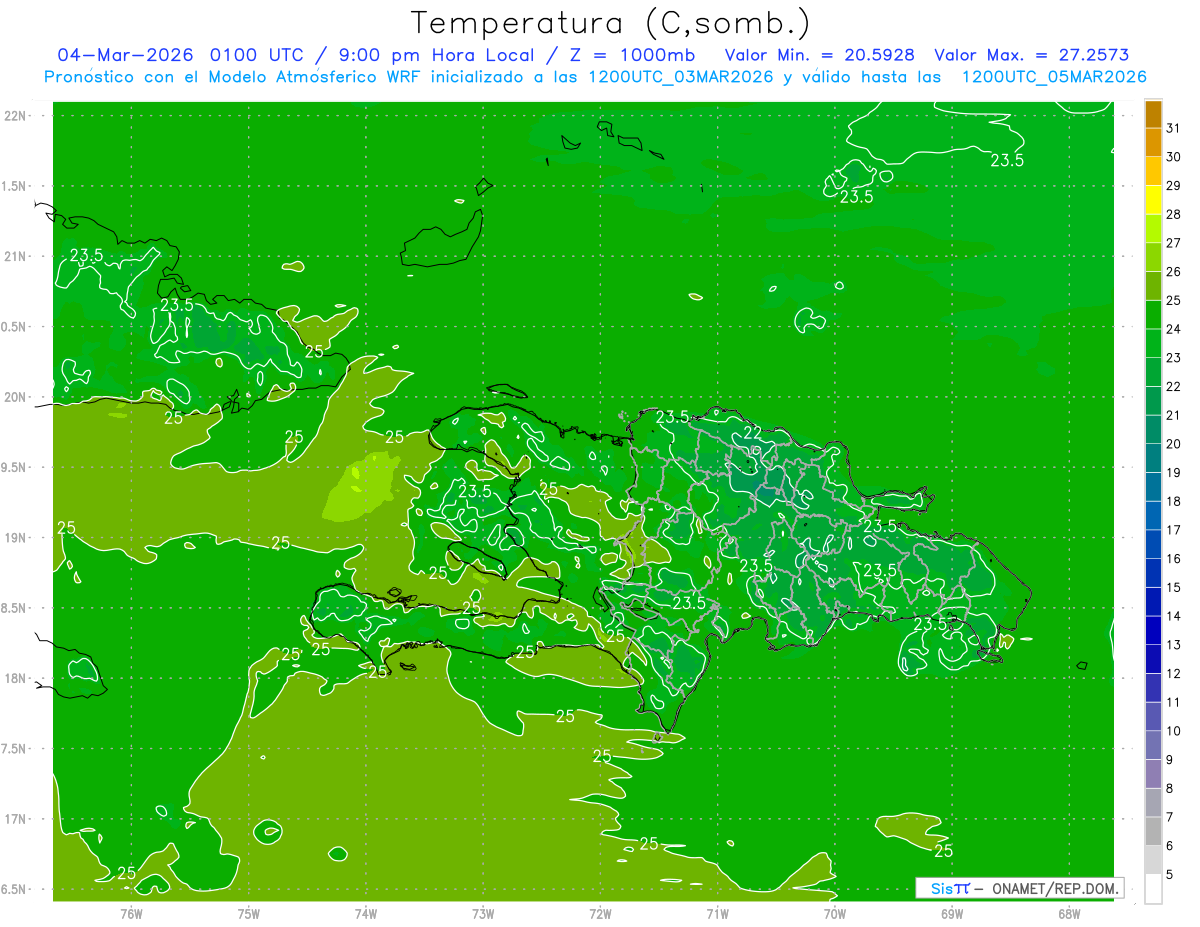Click the "20N" latitude axis label

pyautogui.click(x=16, y=397)
